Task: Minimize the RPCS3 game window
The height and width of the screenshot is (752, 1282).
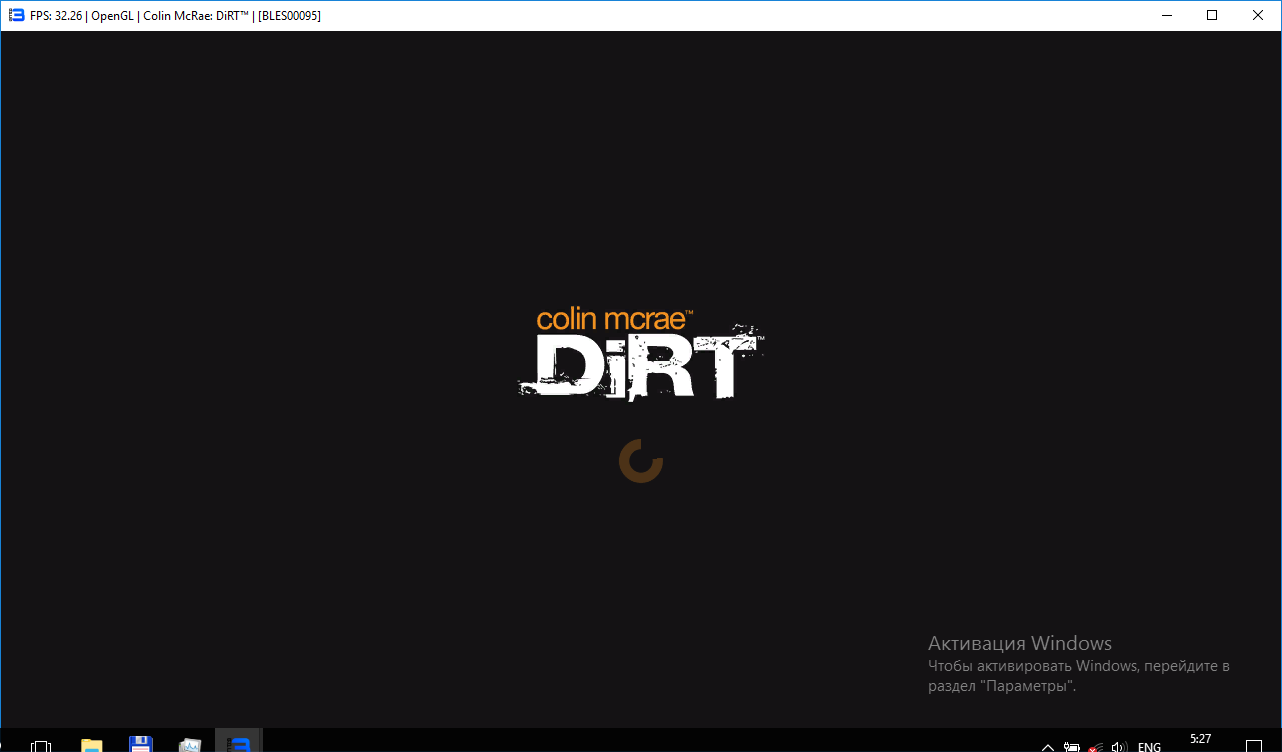Action: 1166,15
